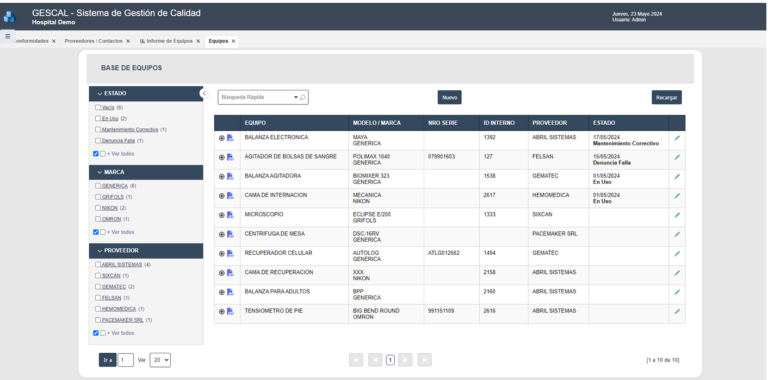Click the edit pencil for BALANZA PARA ADULTOS
The image size is (768, 380).
click(677, 292)
